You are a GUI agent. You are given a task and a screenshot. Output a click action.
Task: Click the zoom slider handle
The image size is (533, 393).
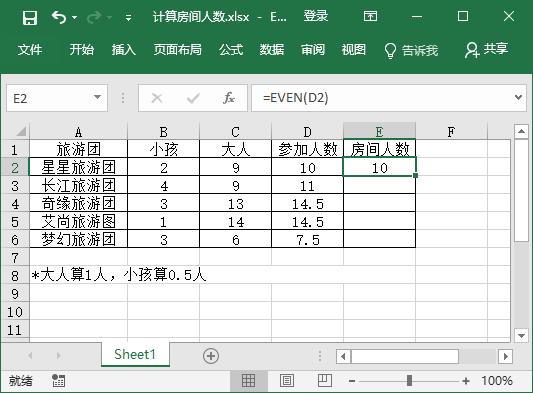tap(409, 380)
